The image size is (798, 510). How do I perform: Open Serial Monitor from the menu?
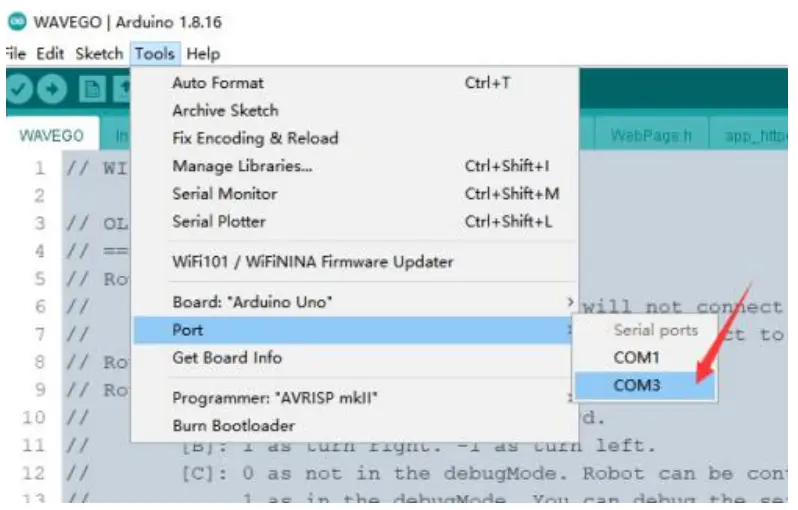click(x=225, y=194)
